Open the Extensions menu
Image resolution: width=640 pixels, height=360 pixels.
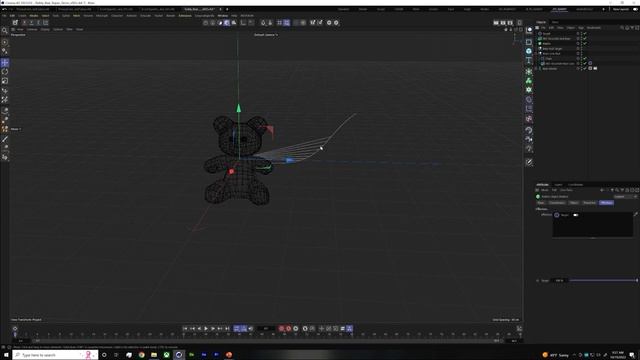pos(185,16)
